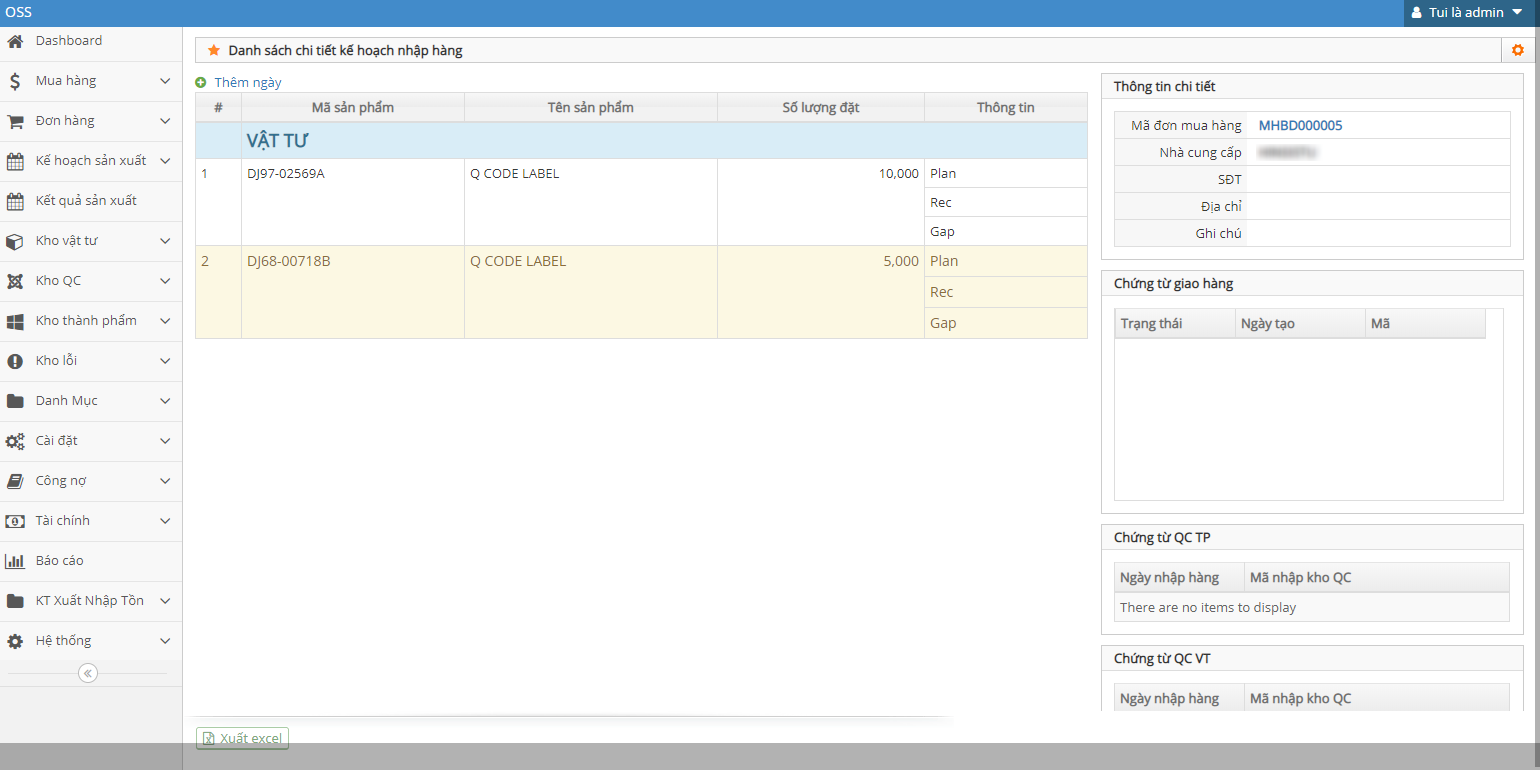Viewport: 1540px width, 770px height.
Task: Select the Tài chính menu item
Action: click(x=91, y=521)
